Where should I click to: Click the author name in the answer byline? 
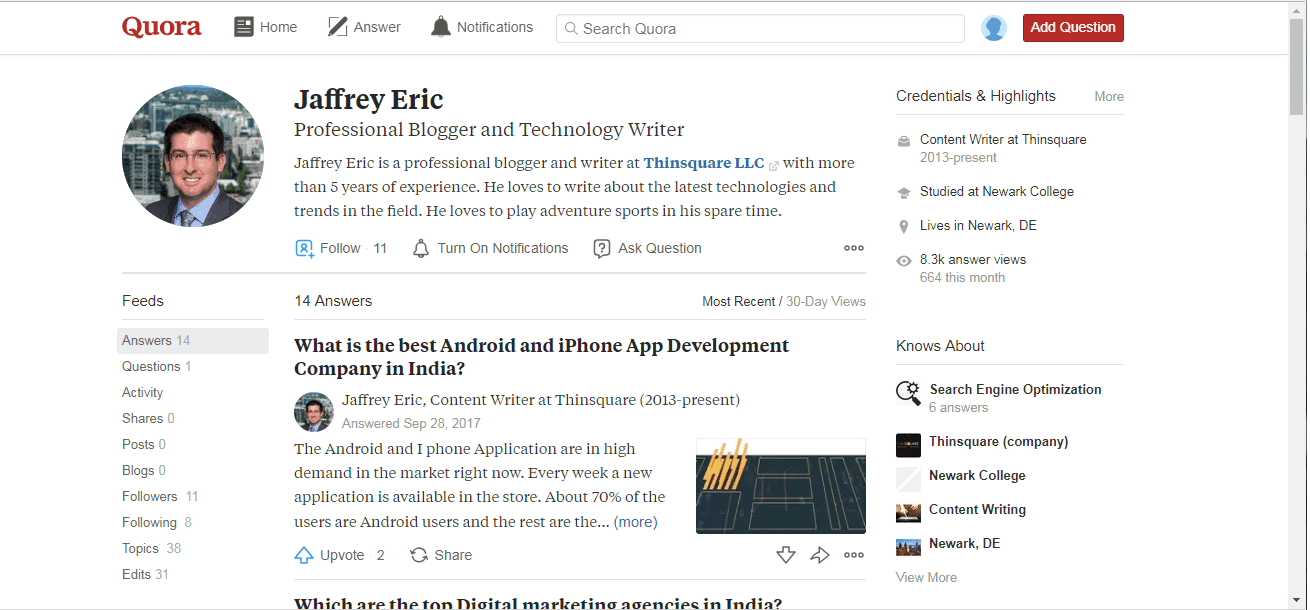point(381,400)
